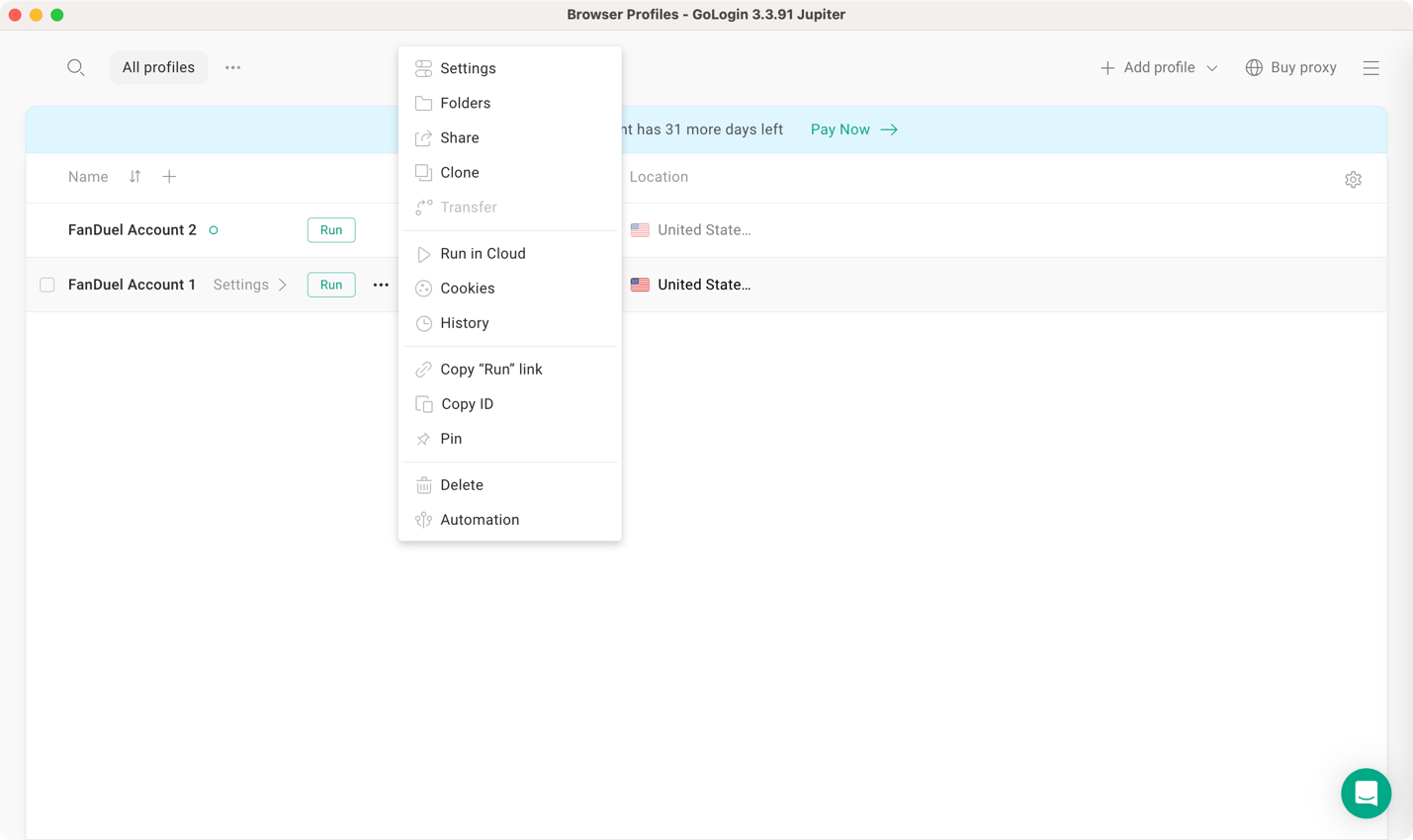This screenshot has height=840, width=1413.
Task: Click the share icon in the context menu
Action: pyautogui.click(x=423, y=137)
